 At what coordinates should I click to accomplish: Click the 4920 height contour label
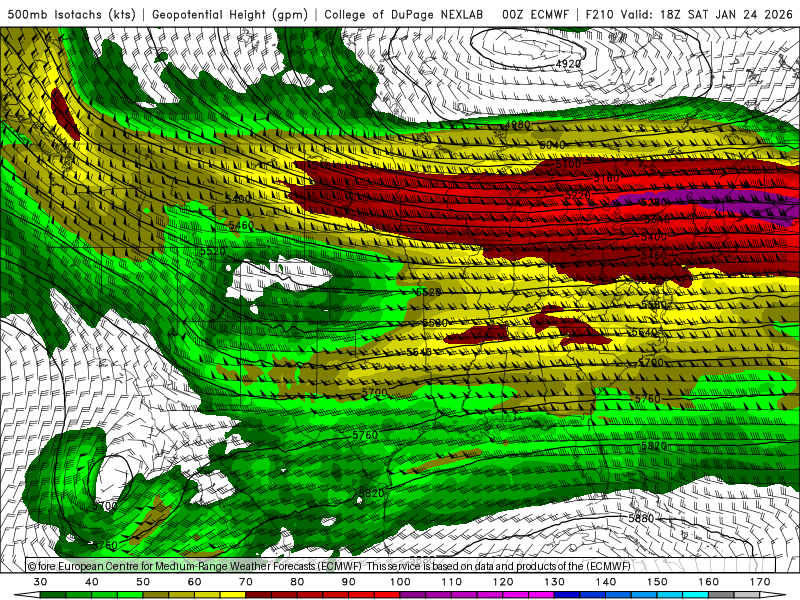(x=568, y=64)
